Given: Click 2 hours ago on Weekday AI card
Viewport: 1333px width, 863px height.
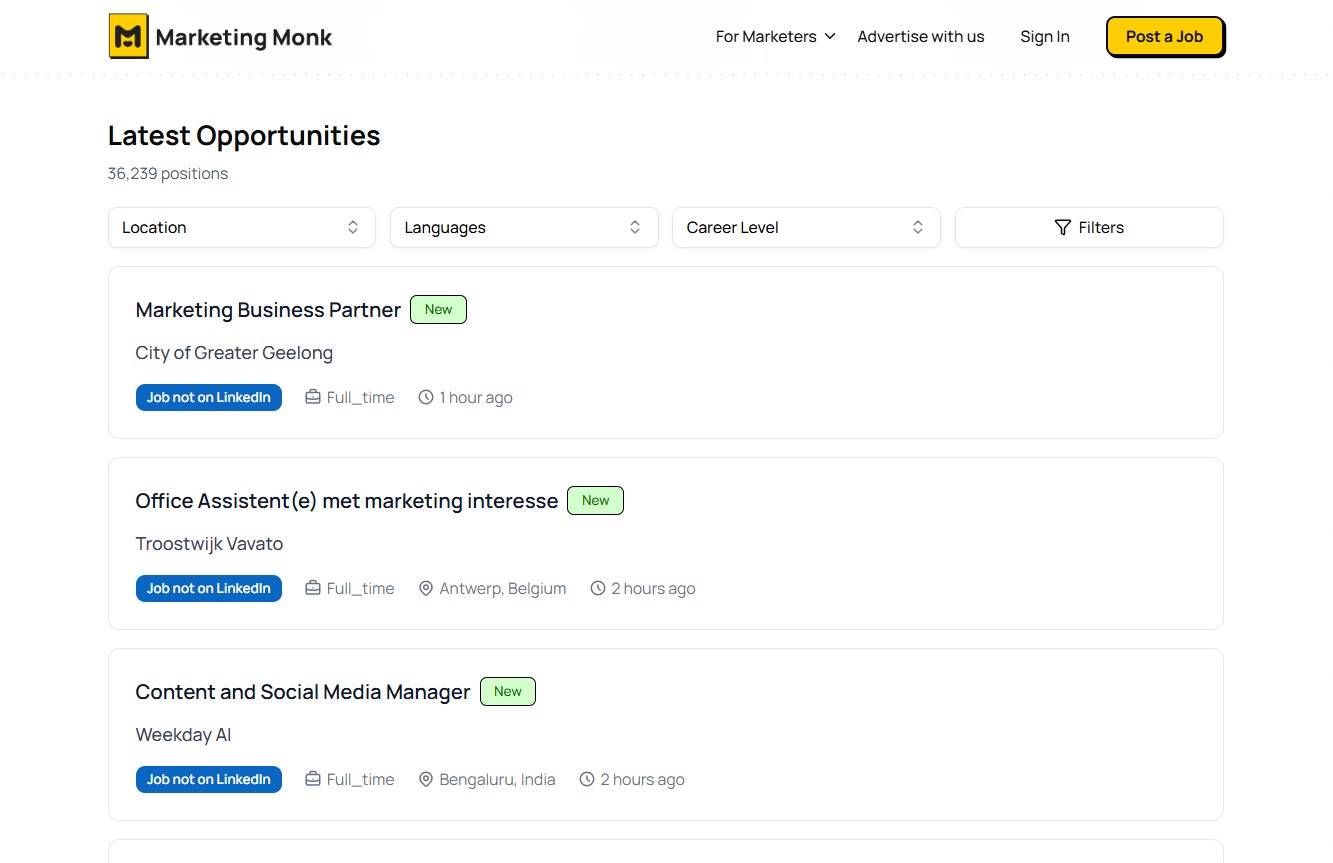Looking at the screenshot, I should (643, 779).
